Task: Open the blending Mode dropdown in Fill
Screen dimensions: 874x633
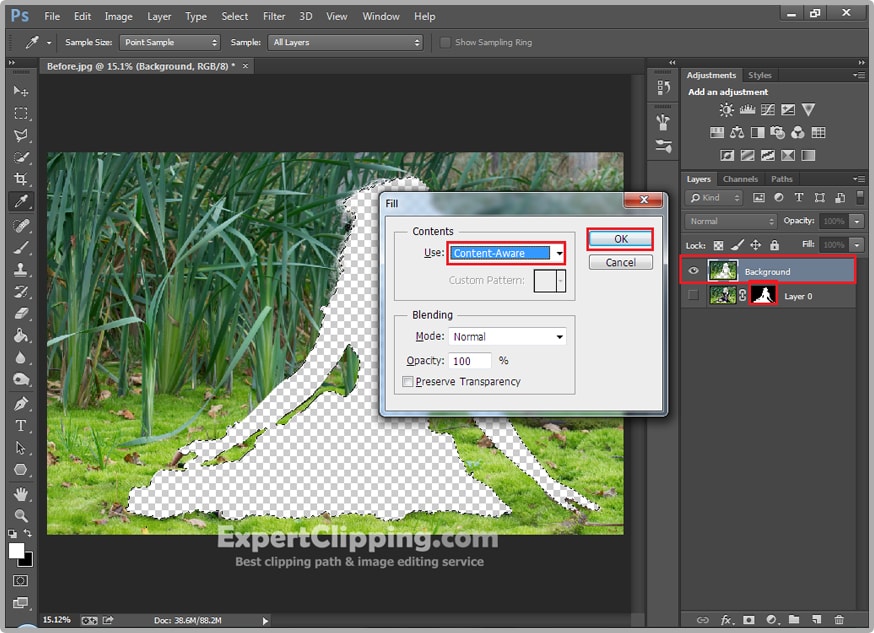Action: click(x=506, y=337)
